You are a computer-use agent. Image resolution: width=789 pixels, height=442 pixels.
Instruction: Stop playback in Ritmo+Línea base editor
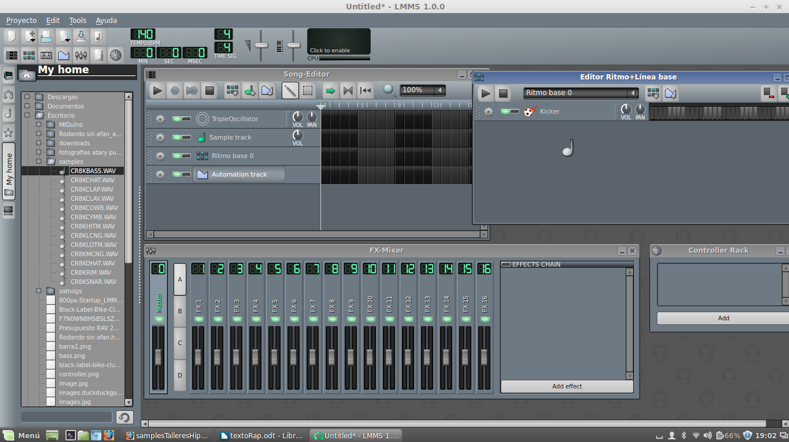(503, 93)
